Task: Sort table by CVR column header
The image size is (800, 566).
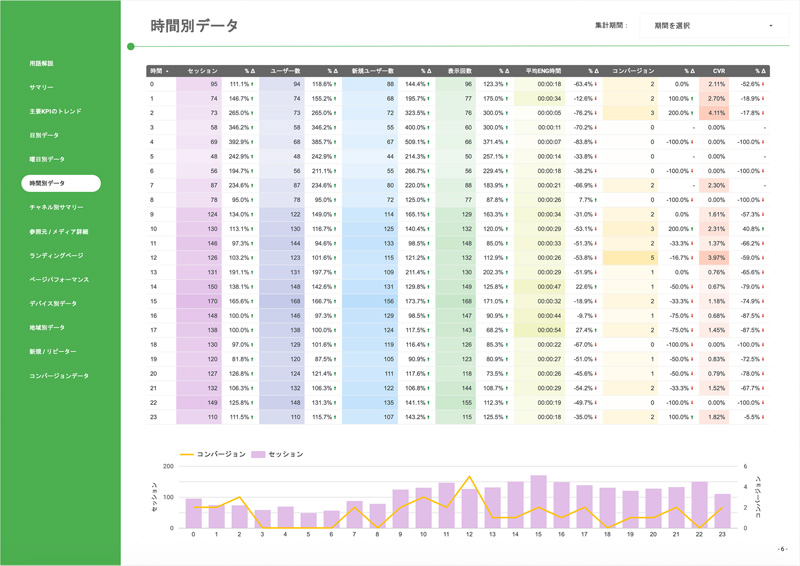Action: click(718, 72)
